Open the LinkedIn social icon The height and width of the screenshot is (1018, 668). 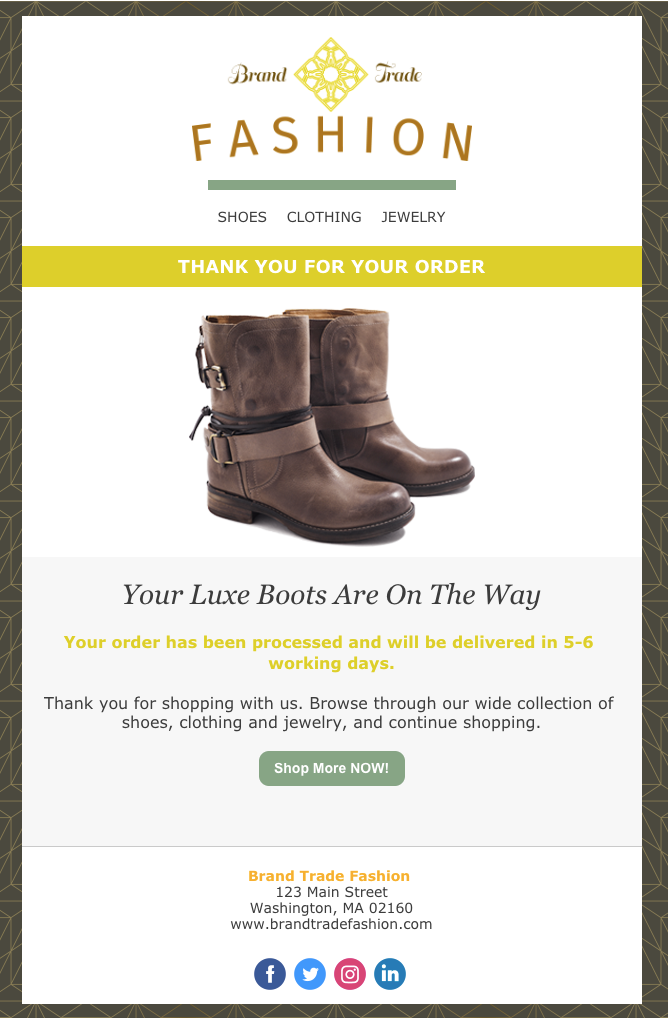(390, 973)
